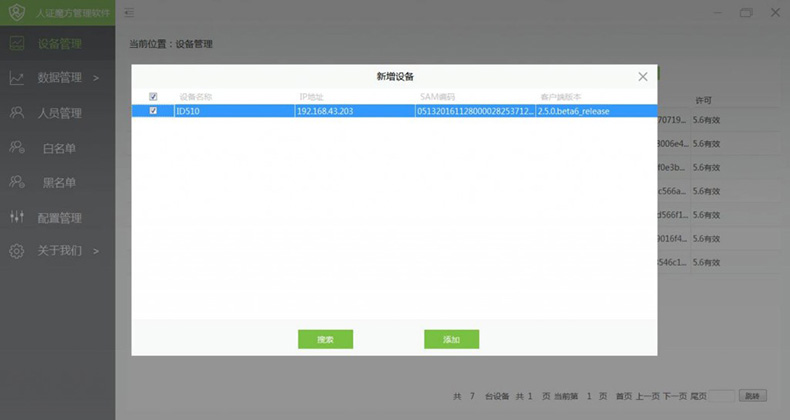Click the sidebar collapse icon in top bar
This screenshot has width=790, height=420.
(x=130, y=13)
